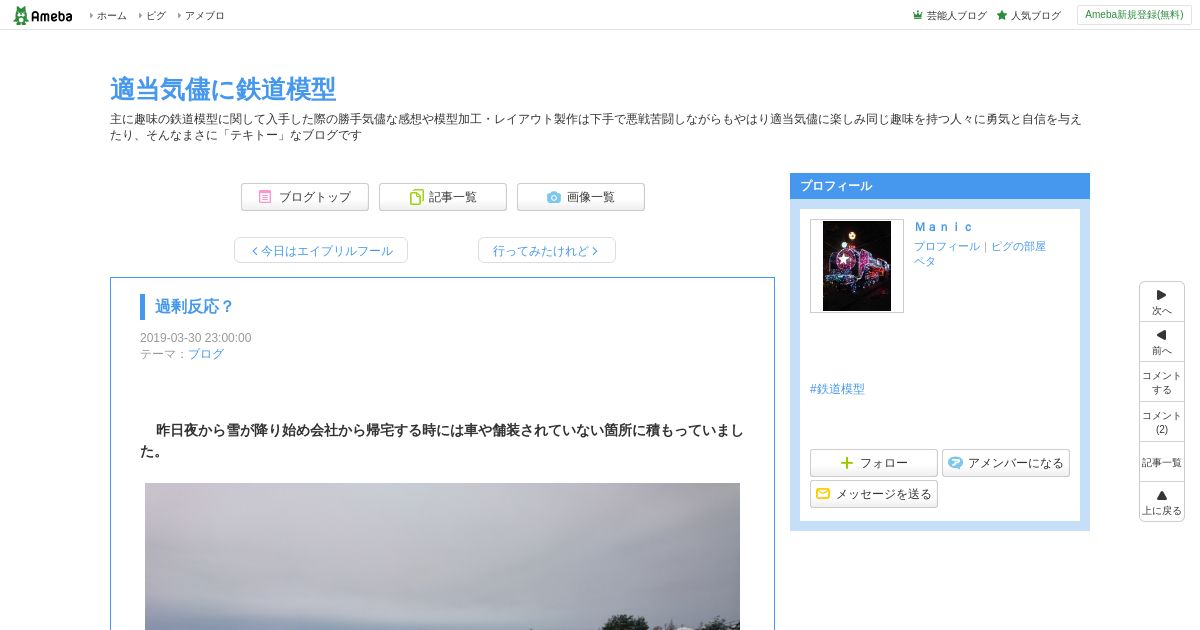Open article title 過剰反応？
Image resolution: width=1200 pixels, height=630 pixels.
point(194,306)
